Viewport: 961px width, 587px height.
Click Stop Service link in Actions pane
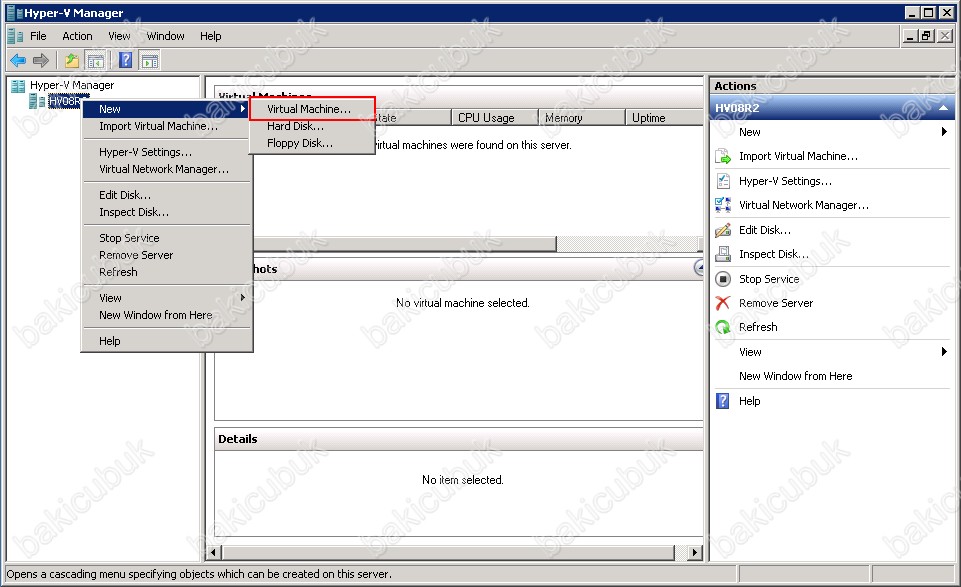[x=769, y=279]
